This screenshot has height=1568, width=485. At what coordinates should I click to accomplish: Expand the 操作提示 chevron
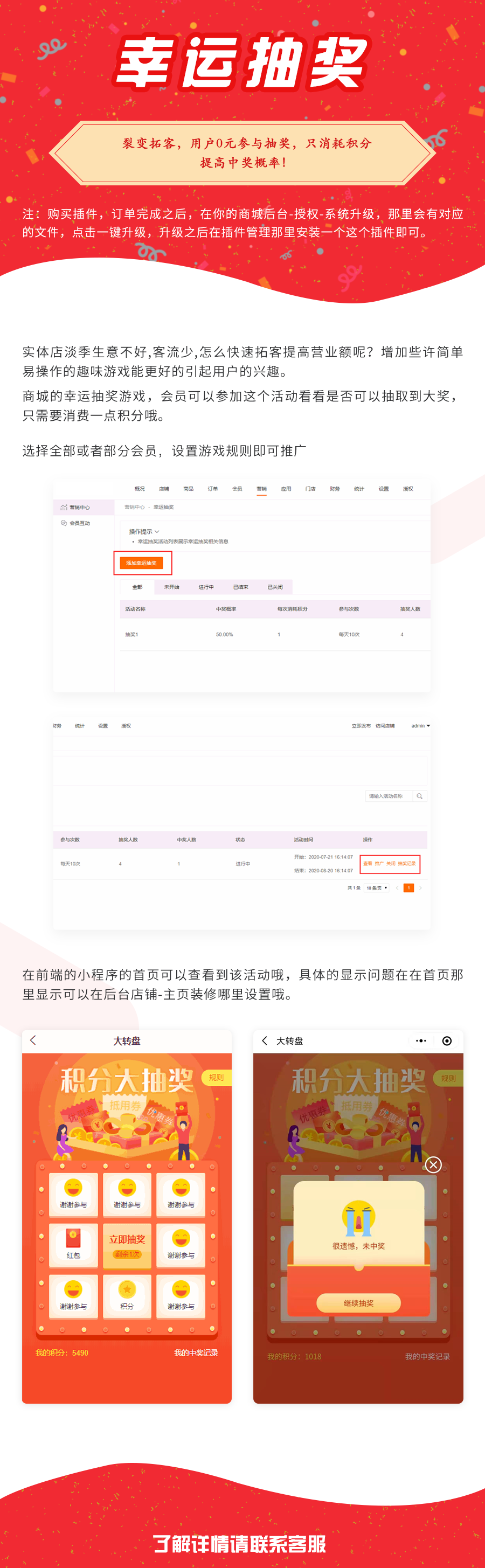tap(157, 531)
